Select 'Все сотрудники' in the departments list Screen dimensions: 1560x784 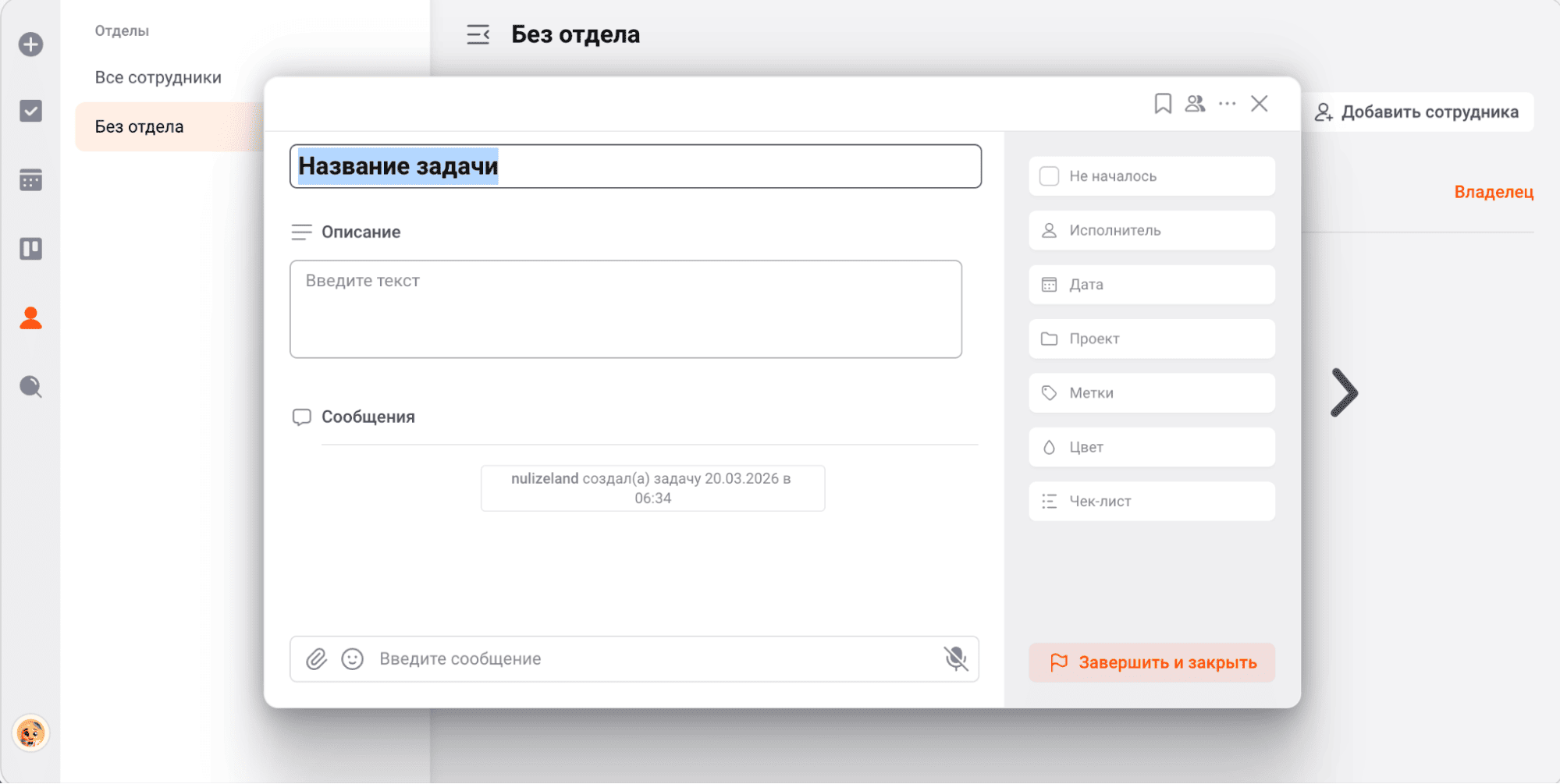158,77
